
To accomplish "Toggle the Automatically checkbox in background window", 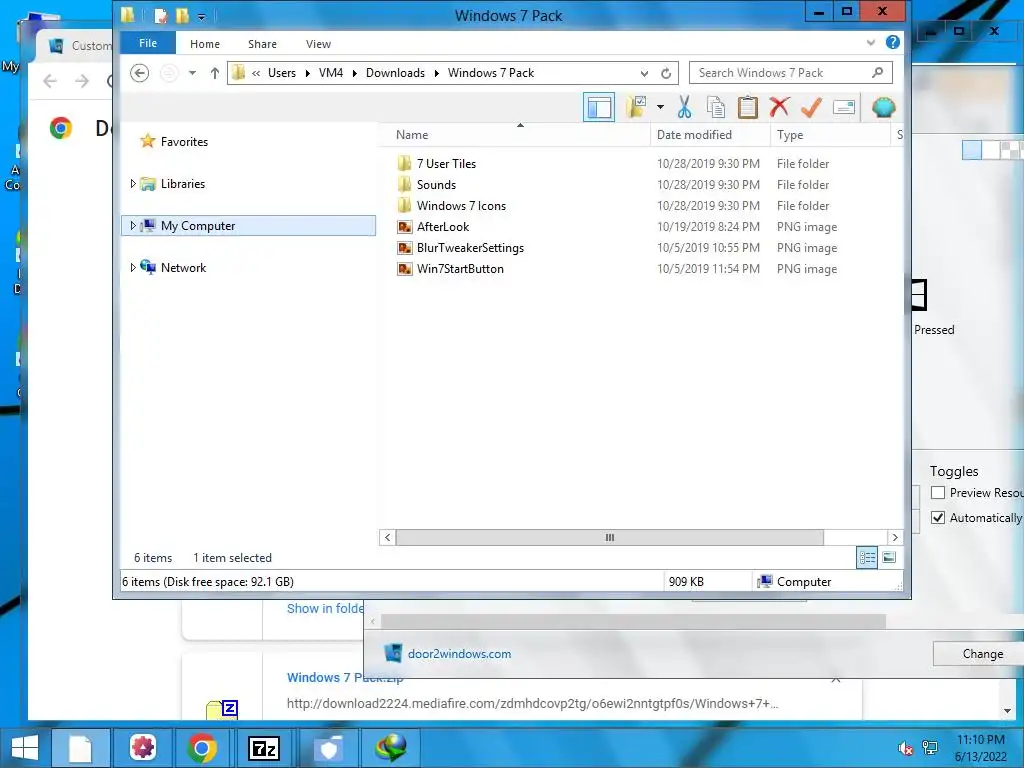I will tap(938, 517).
